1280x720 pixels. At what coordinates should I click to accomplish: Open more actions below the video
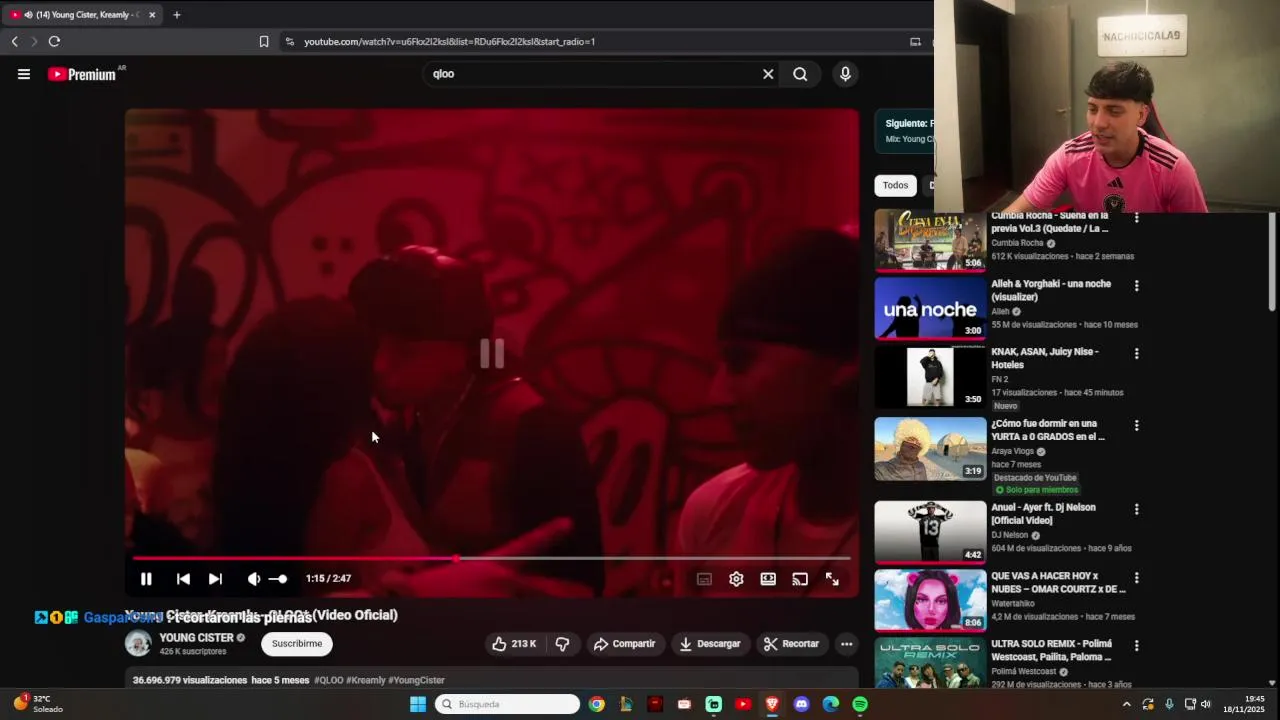point(846,644)
